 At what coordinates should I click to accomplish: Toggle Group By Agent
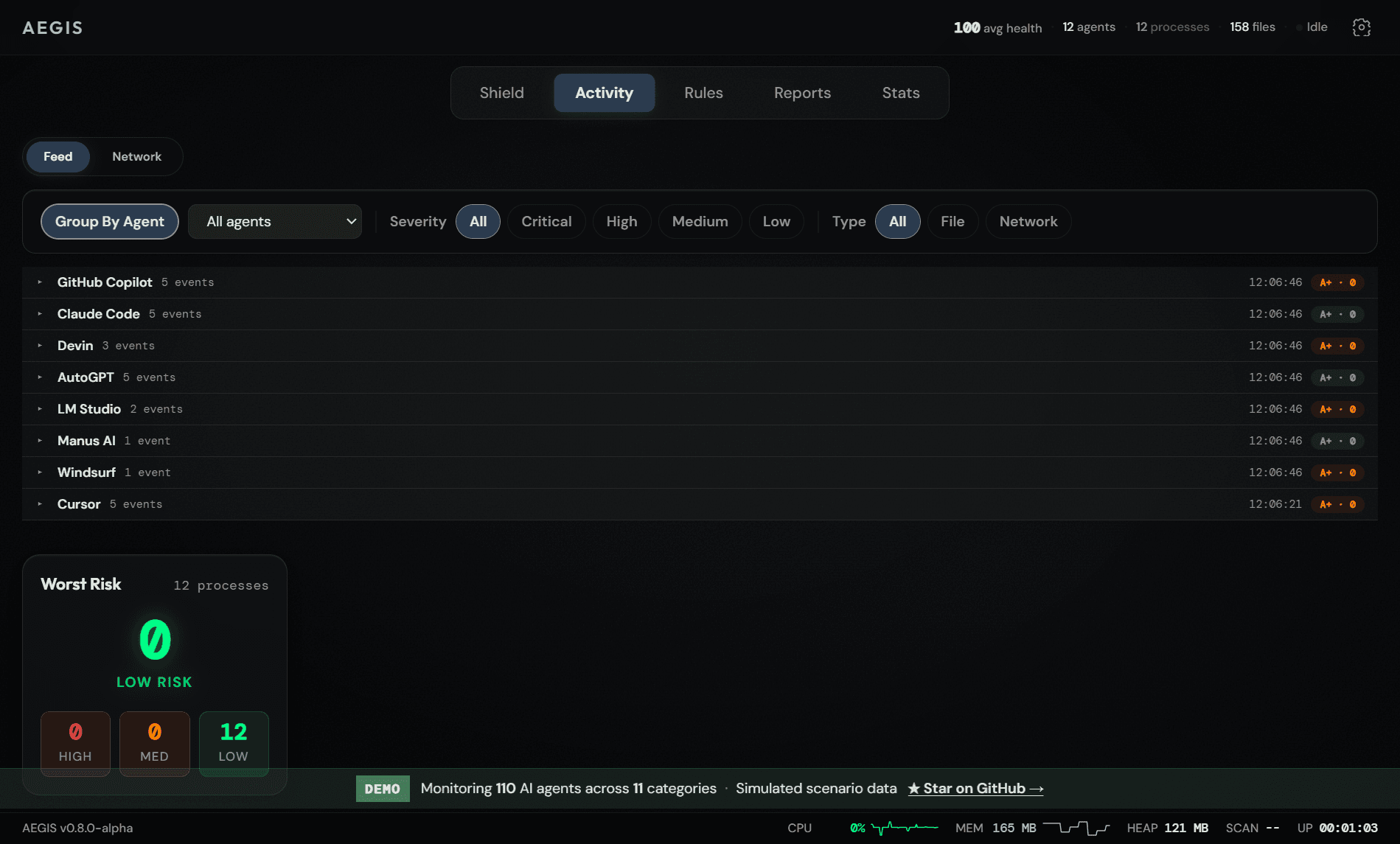coord(110,221)
